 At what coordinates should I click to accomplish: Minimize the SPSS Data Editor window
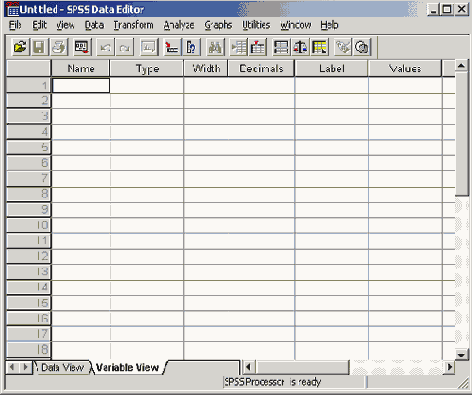click(433, 9)
